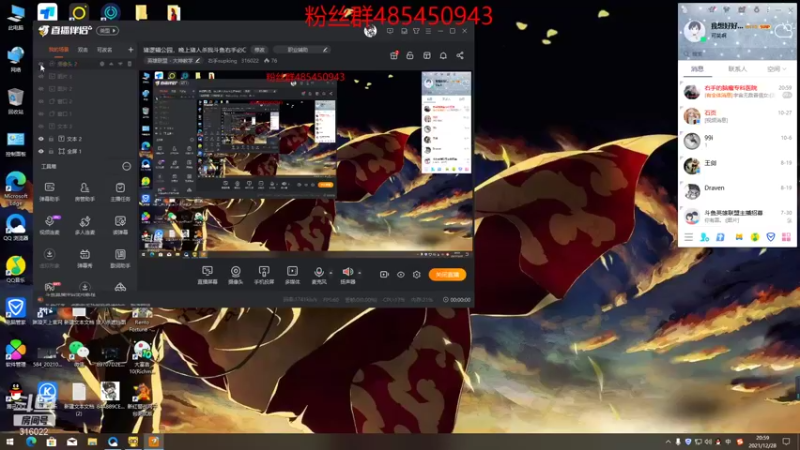The image size is (800, 450).
Task: Toggle visibility of 摄像头 2 layer
Action: tap(41, 64)
